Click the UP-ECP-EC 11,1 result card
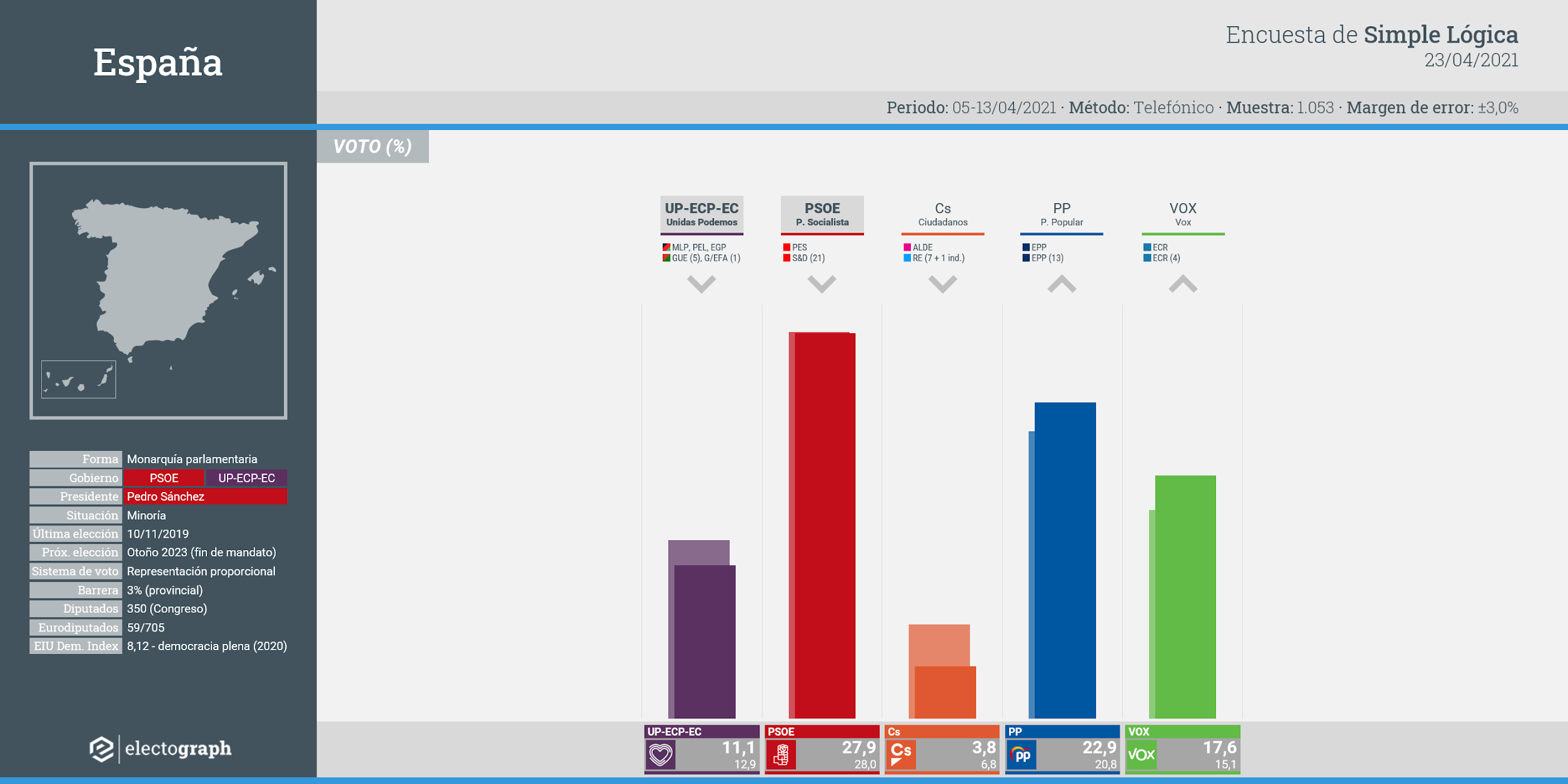1568x784 pixels. [701, 749]
